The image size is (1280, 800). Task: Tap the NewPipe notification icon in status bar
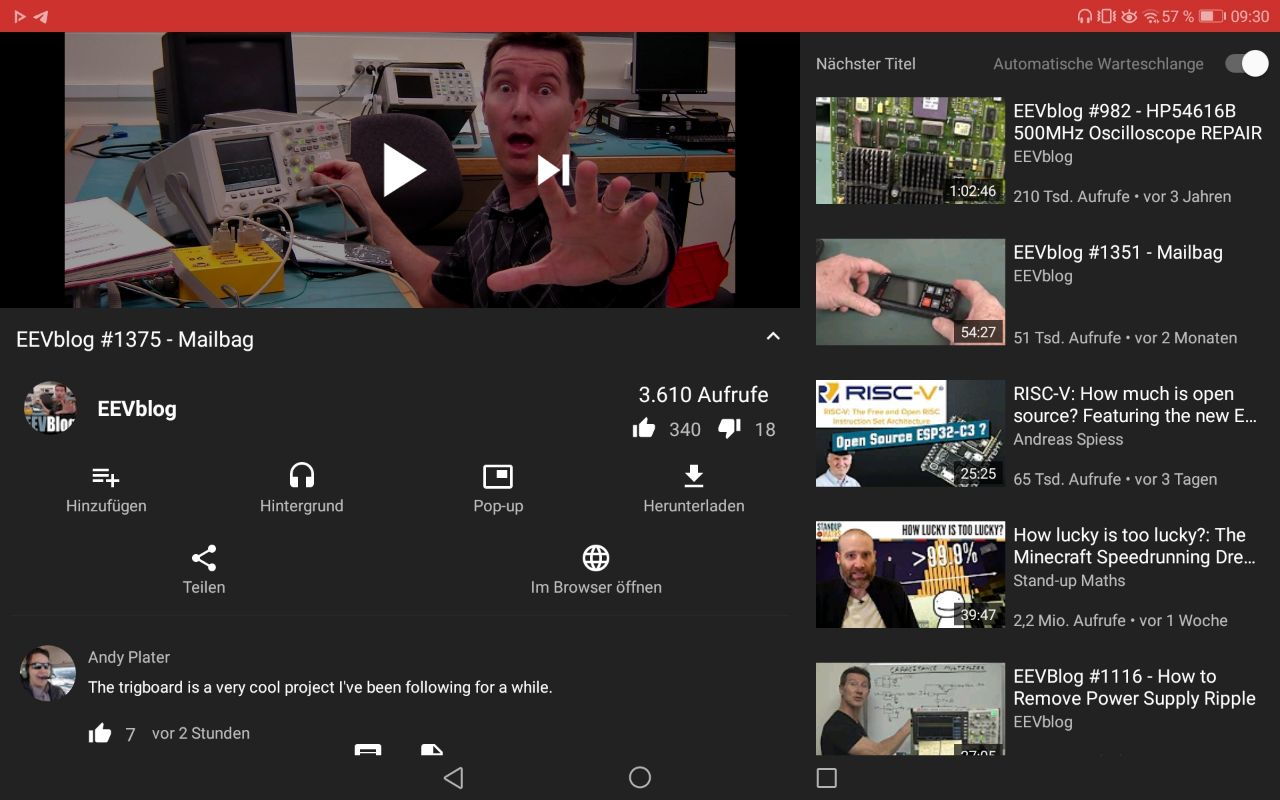20,16
